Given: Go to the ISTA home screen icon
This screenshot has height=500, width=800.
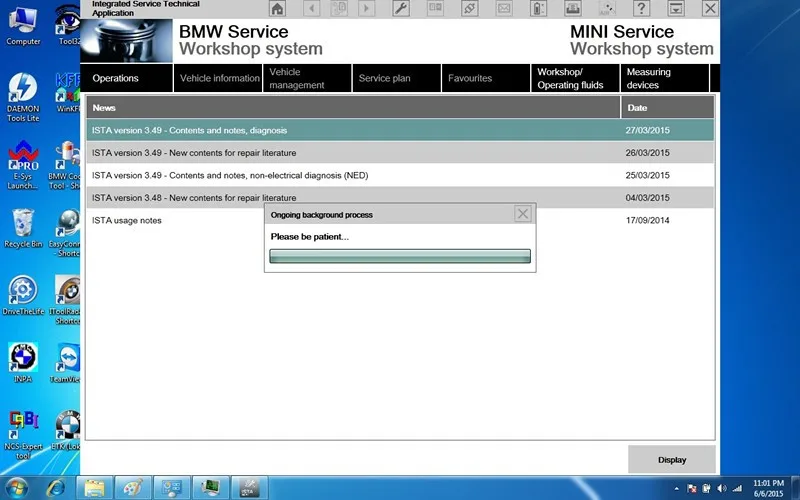Looking at the screenshot, I should (277, 8).
